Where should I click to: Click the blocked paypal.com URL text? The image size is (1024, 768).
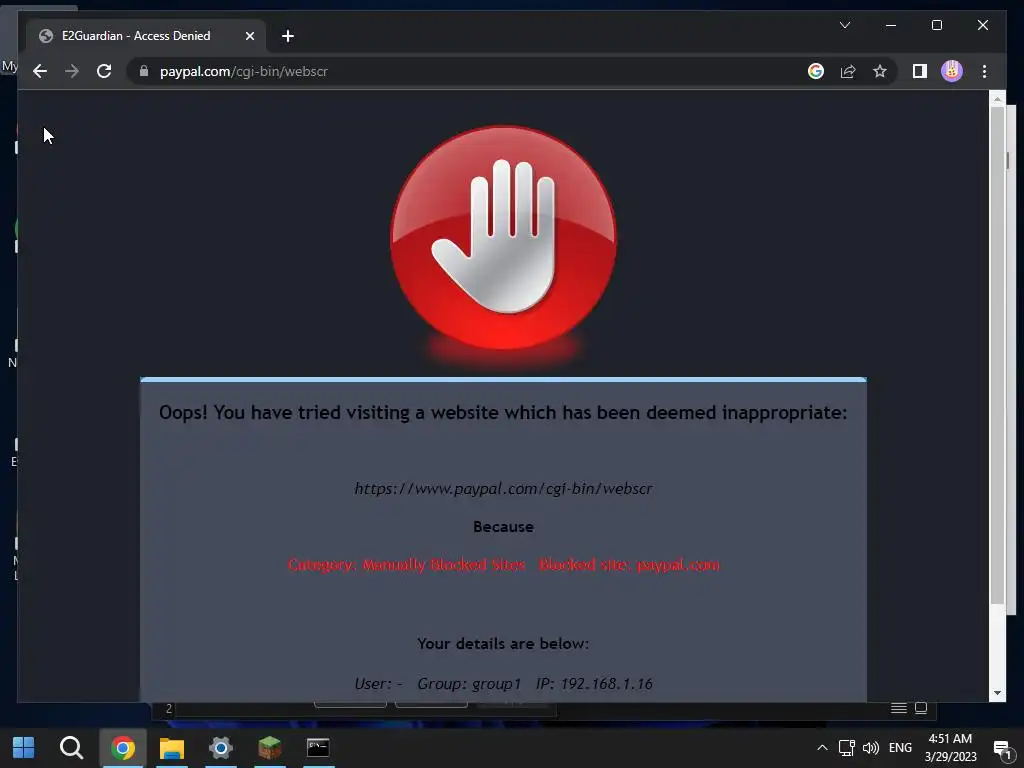click(x=503, y=488)
